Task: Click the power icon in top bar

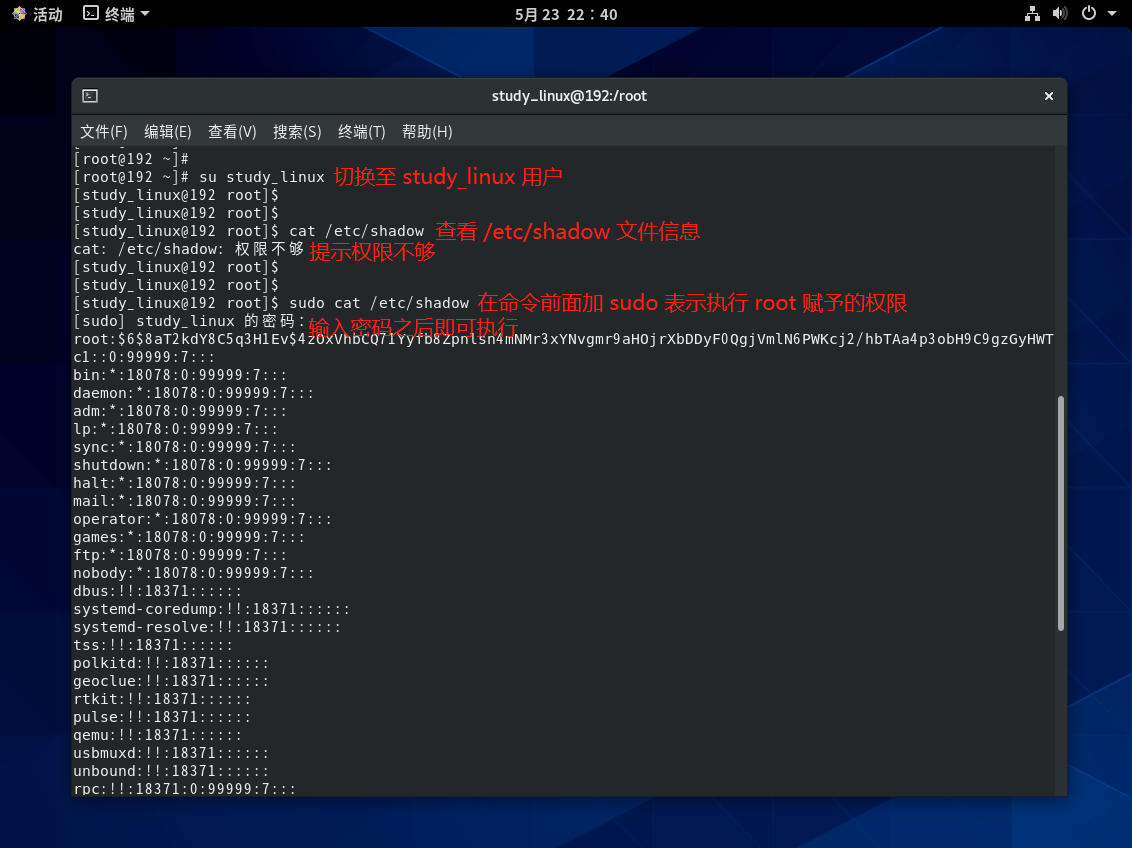Action: pyautogui.click(x=1089, y=14)
